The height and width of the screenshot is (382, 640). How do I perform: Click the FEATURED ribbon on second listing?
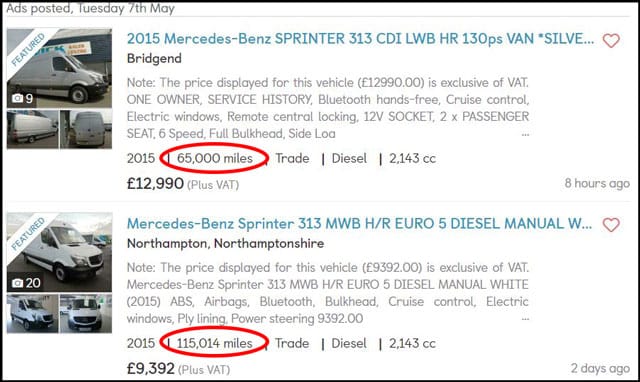[x=27, y=234]
